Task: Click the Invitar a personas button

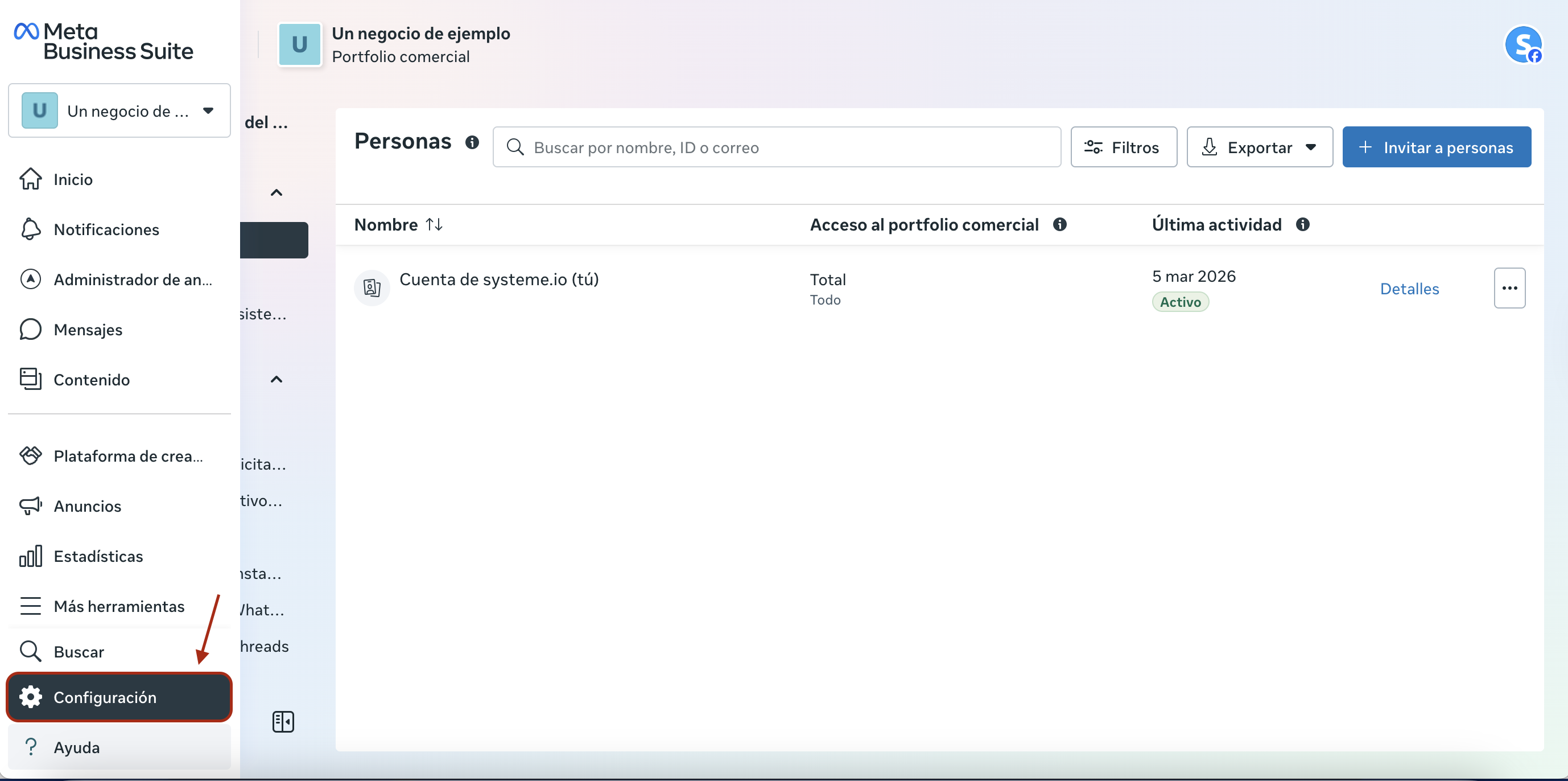Action: tap(1436, 147)
